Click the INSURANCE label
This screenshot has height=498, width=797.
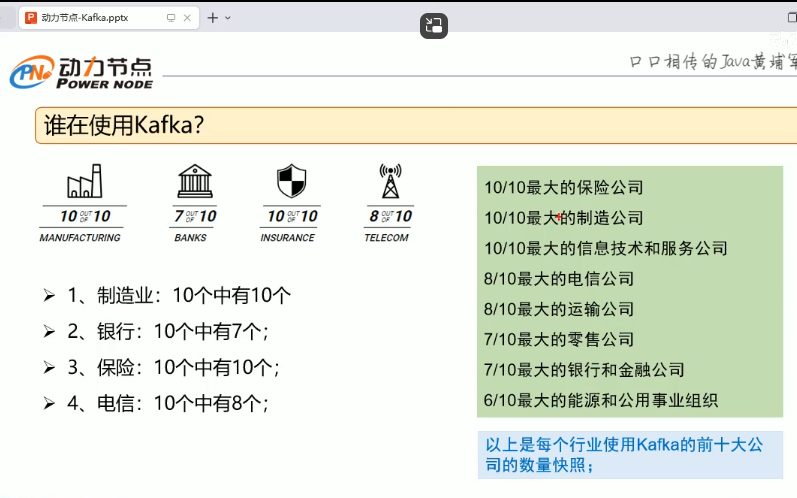pyautogui.click(x=287, y=237)
